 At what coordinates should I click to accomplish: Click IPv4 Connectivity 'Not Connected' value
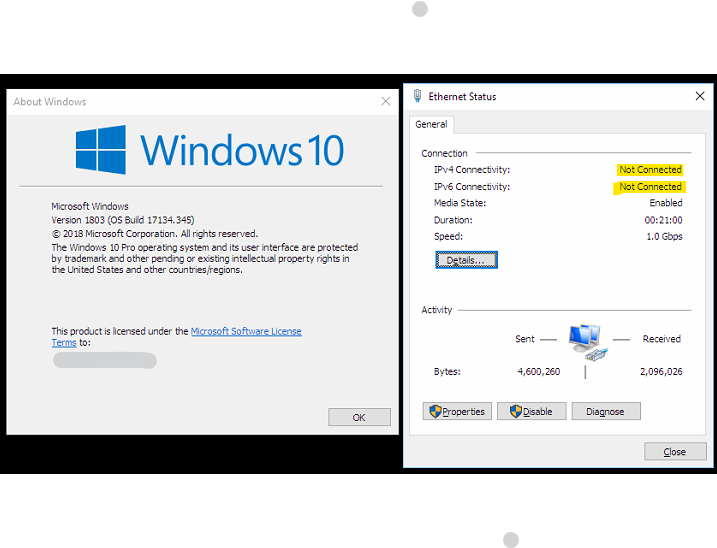point(650,170)
